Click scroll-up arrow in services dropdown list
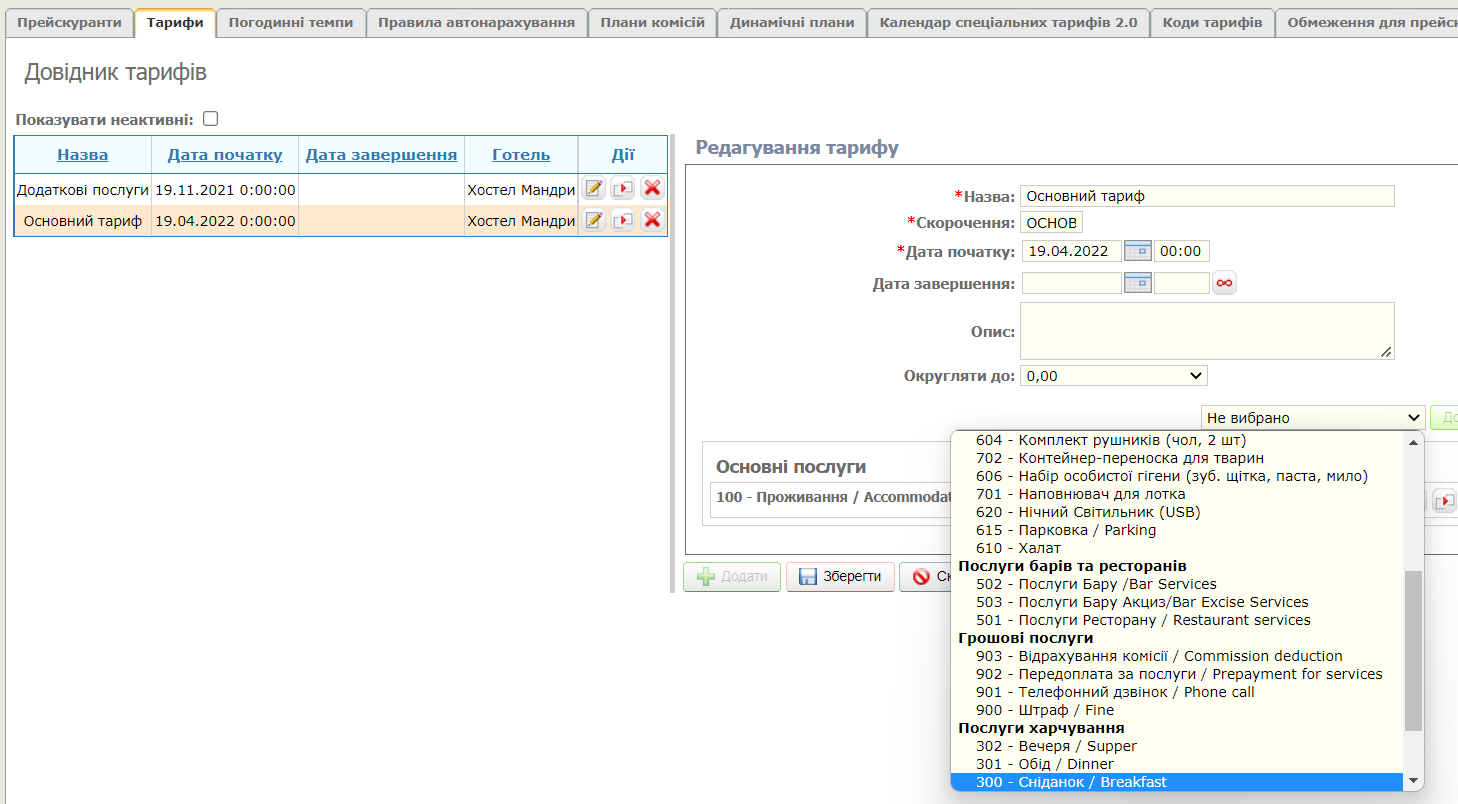1458x804 pixels. click(x=1413, y=442)
